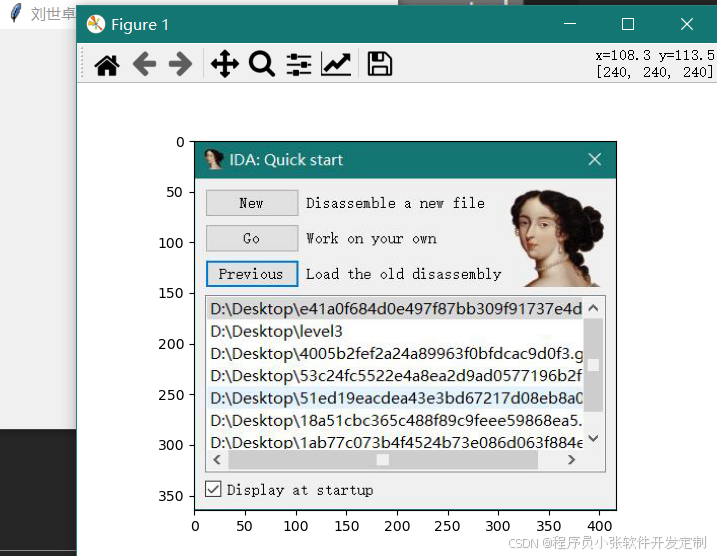Viewport: 717px width, 556px height.
Task: Go back to the previous view
Action: pos(144,64)
